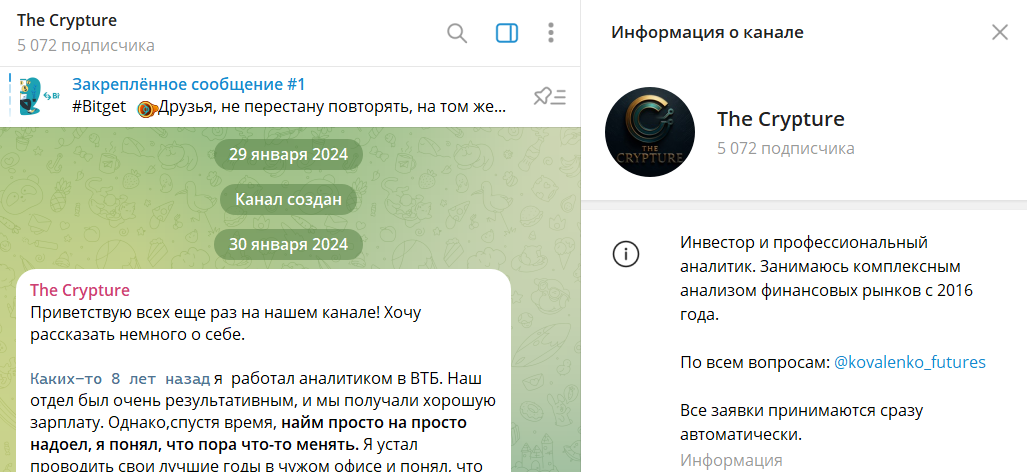Click the 'Информация о канале' panel title

(x=707, y=32)
